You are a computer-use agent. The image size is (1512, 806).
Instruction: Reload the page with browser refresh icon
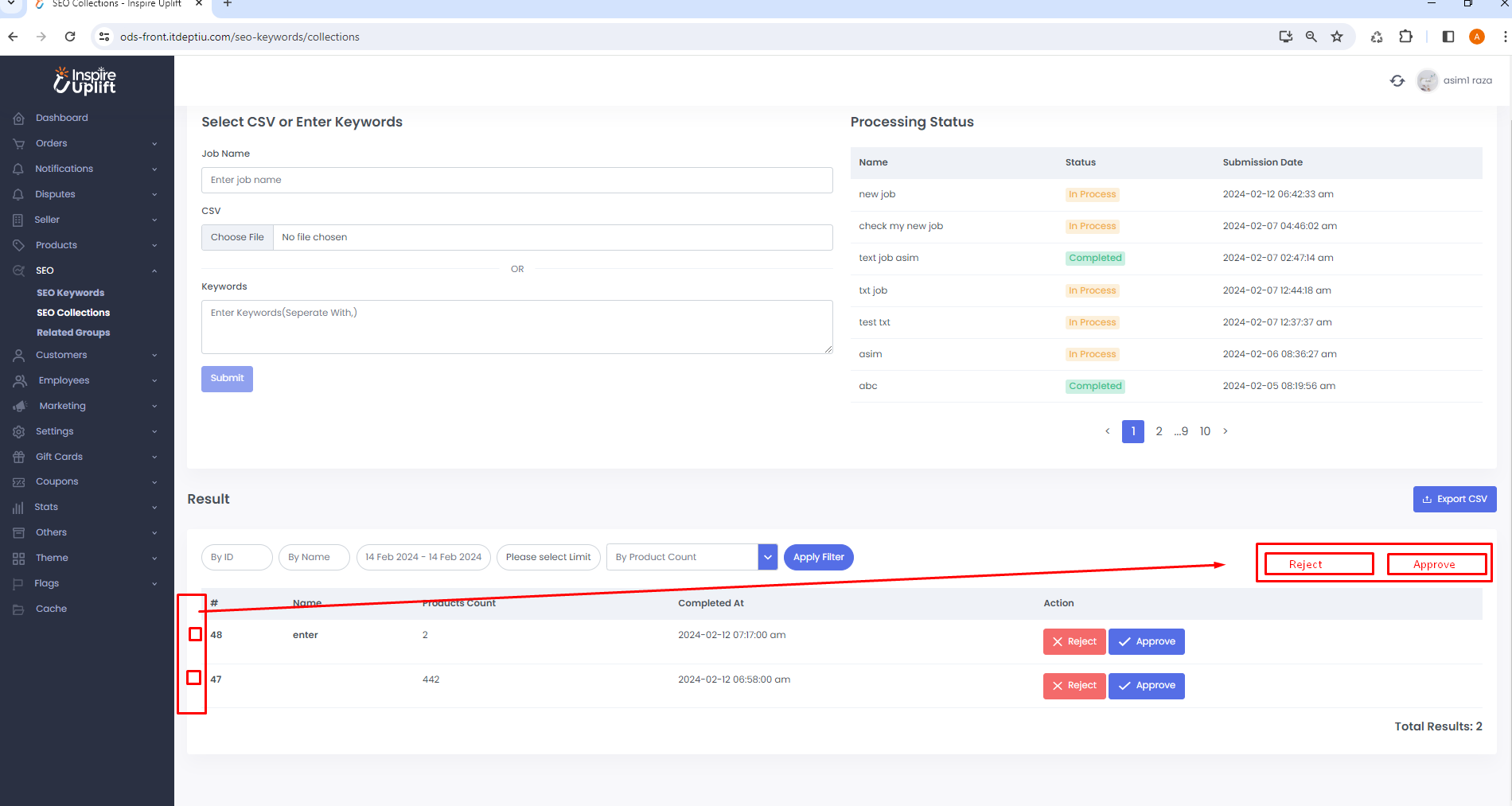(70, 37)
